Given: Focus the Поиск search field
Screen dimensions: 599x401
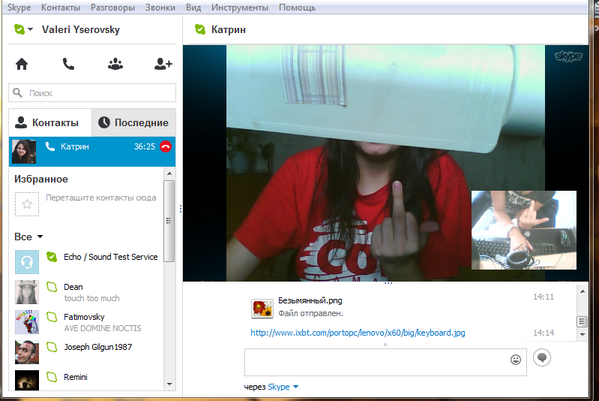Looking at the screenshot, I should coord(92,93).
